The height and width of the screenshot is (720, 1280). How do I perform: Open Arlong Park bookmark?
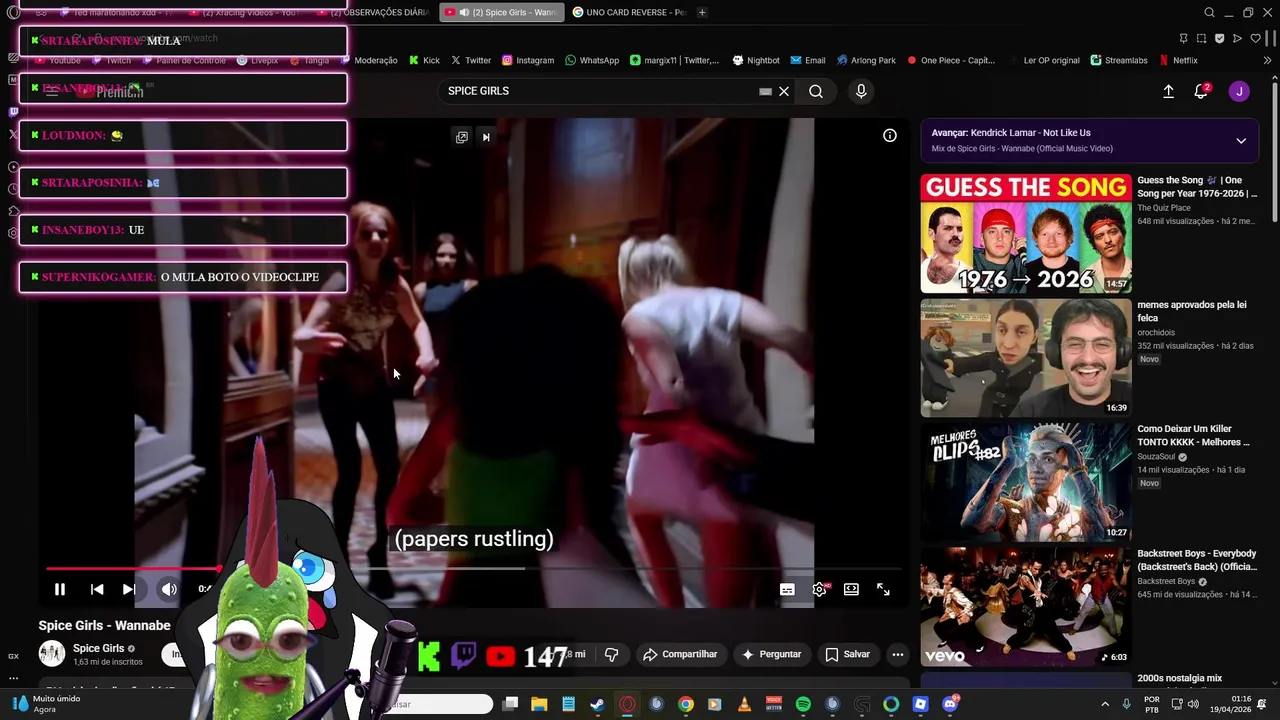866,60
